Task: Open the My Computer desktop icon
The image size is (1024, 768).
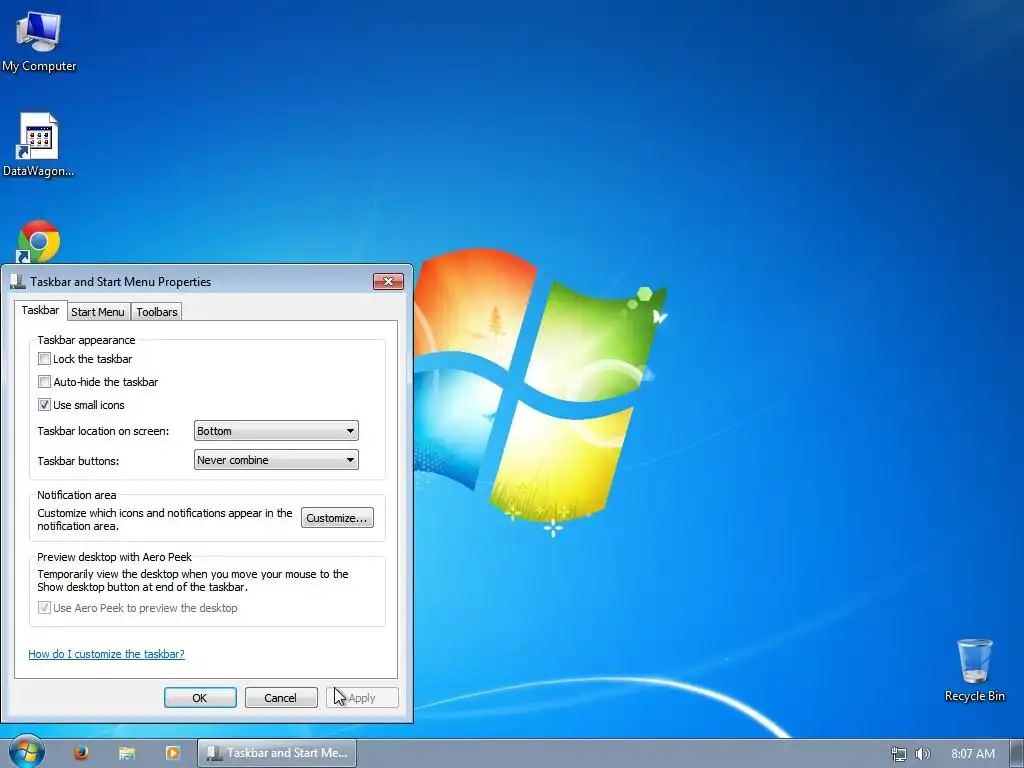Action: tap(39, 40)
